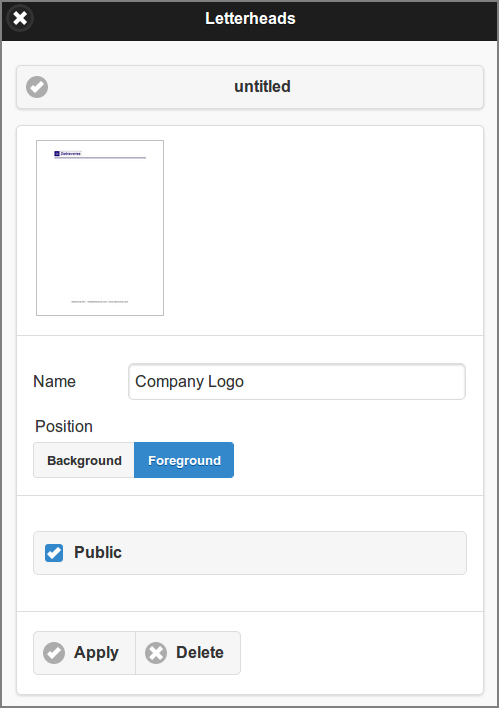The width and height of the screenshot is (499, 708).
Task: Delete this letterhead
Action: 188,653
